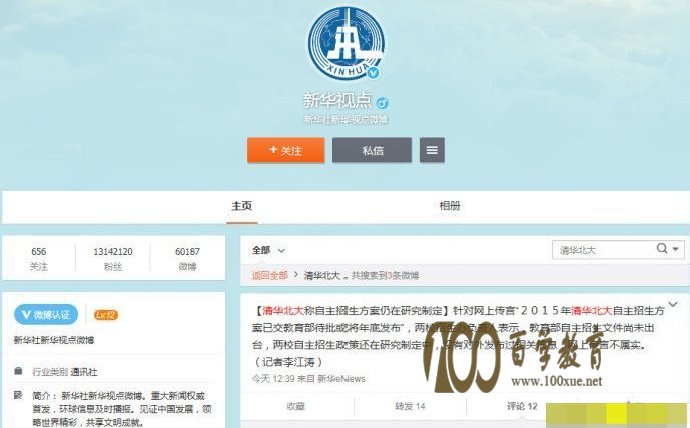Open the 656 关注 following count

[x=39, y=258]
